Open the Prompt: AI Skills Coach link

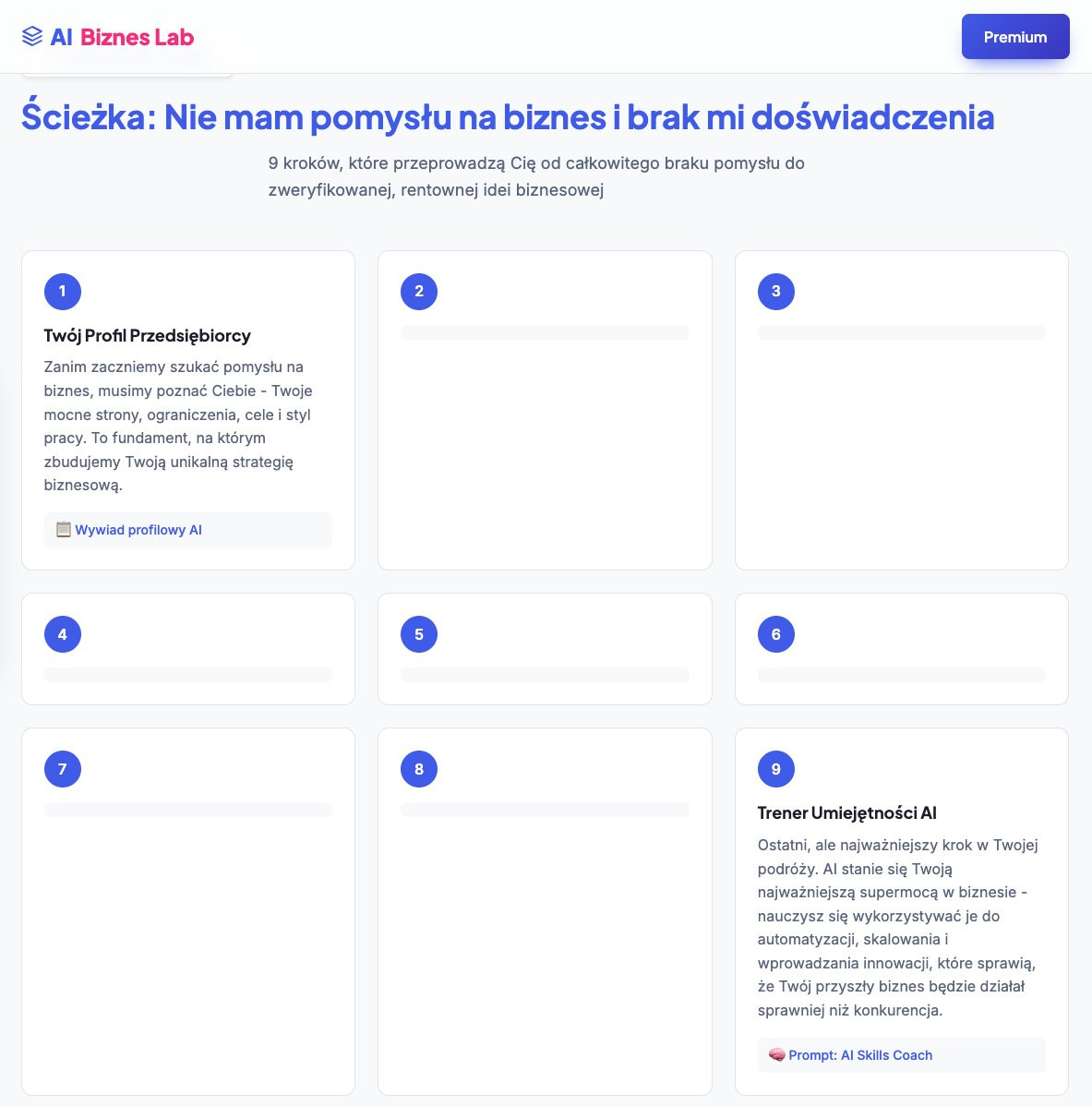click(x=860, y=1055)
